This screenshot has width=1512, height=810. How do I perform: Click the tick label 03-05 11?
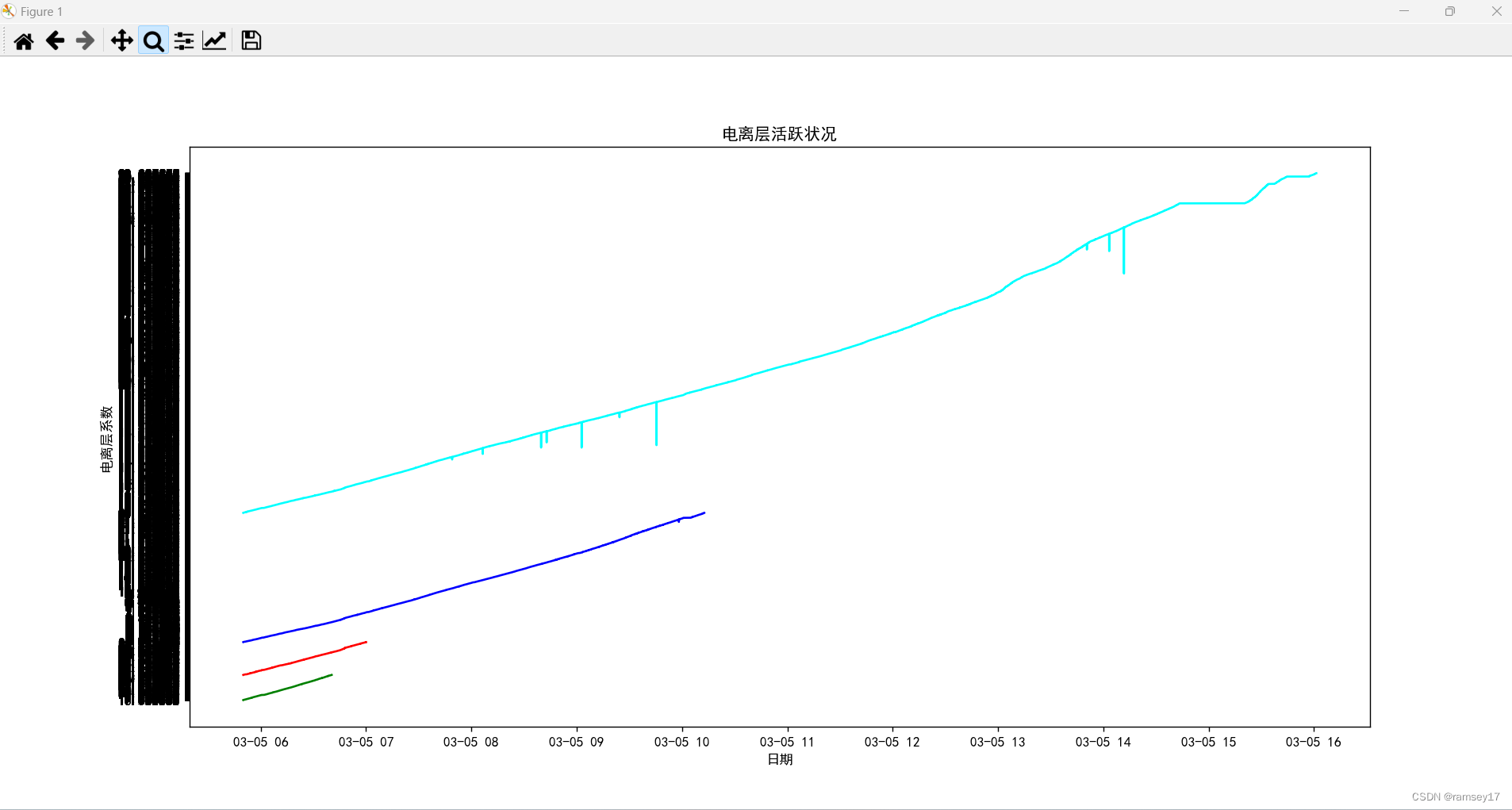click(787, 742)
